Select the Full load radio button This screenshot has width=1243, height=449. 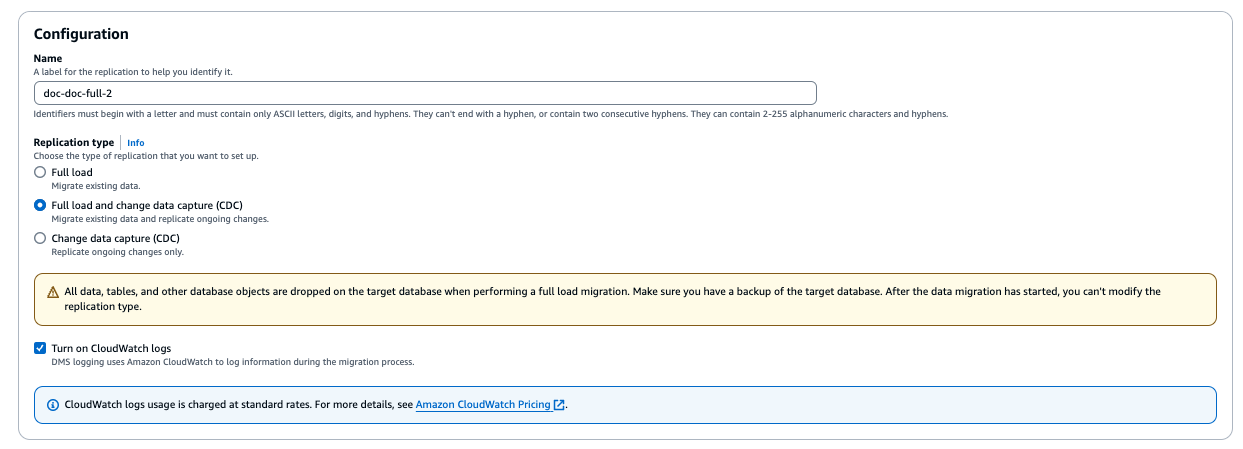(x=40, y=173)
